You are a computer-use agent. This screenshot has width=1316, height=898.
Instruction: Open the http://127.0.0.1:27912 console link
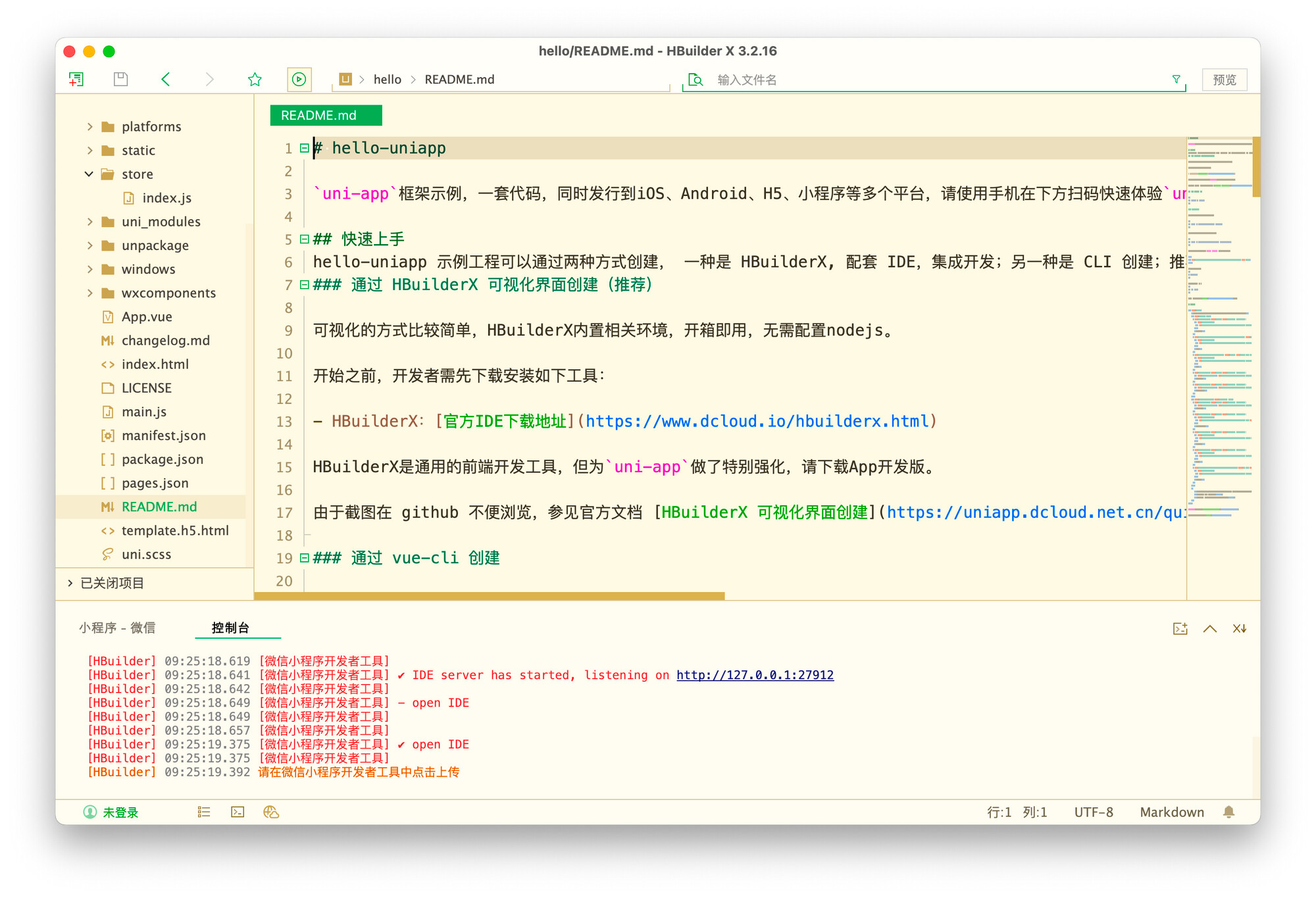(755, 675)
